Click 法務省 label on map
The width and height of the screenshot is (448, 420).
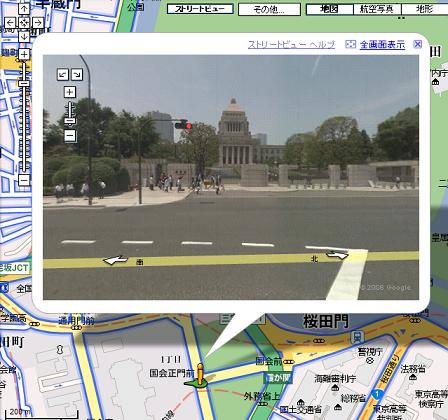[x=413, y=369]
